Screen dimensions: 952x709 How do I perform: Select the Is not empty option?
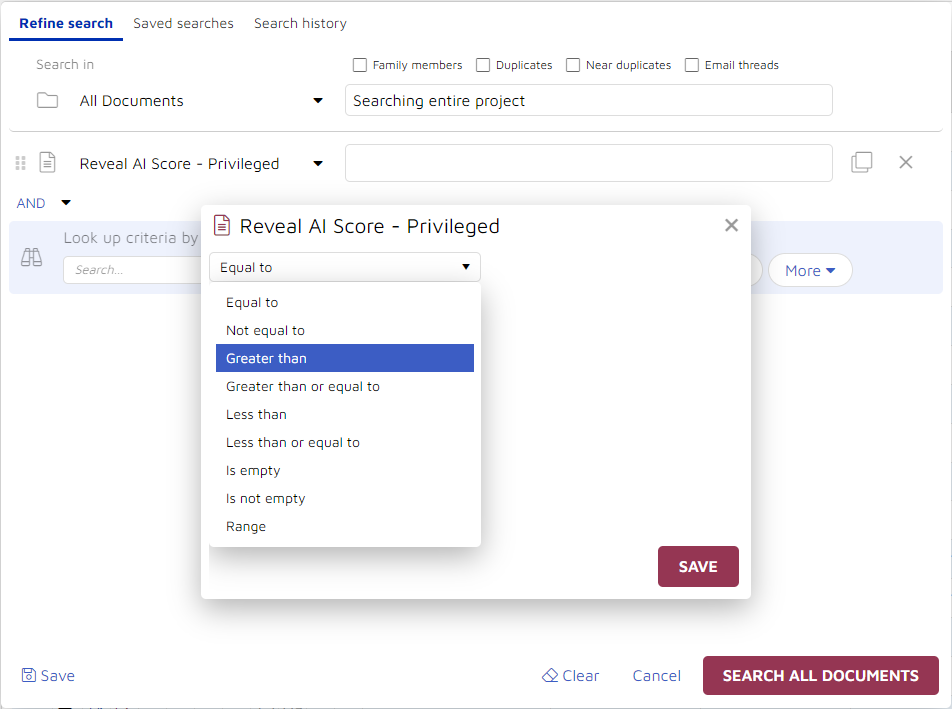(345, 498)
